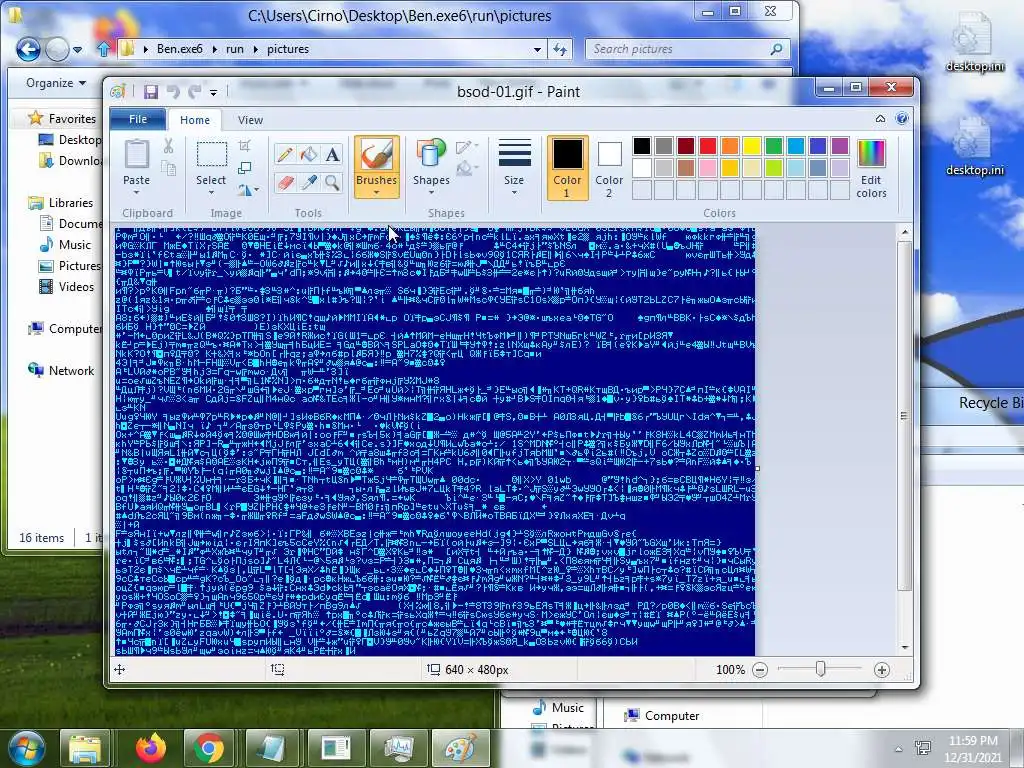
Task: Click the Windows Start orb
Action: [x=26, y=748]
